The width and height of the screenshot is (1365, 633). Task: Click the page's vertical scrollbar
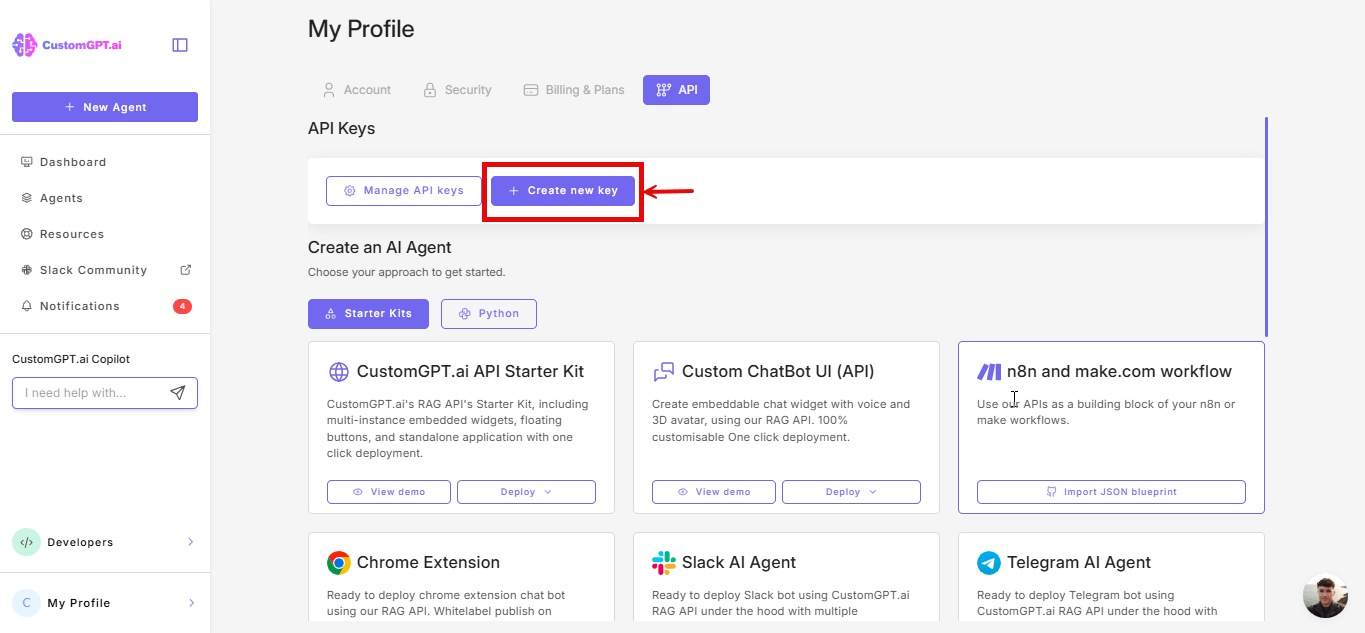[1266, 227]
